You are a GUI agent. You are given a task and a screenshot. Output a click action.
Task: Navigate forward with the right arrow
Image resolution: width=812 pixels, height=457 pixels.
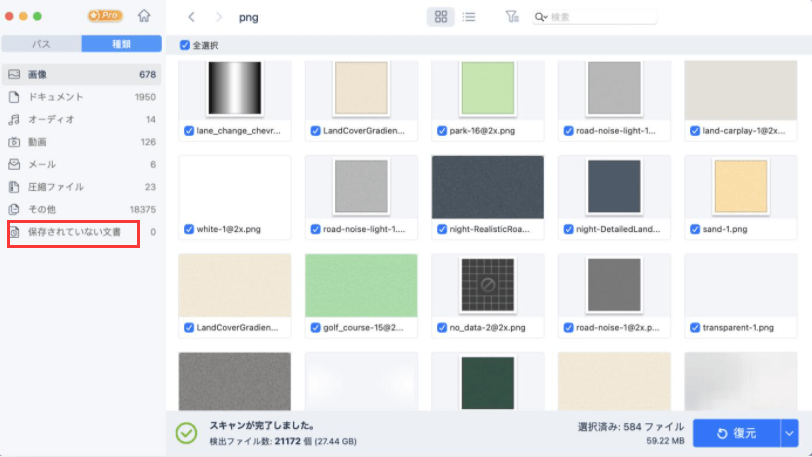point(219,17)
